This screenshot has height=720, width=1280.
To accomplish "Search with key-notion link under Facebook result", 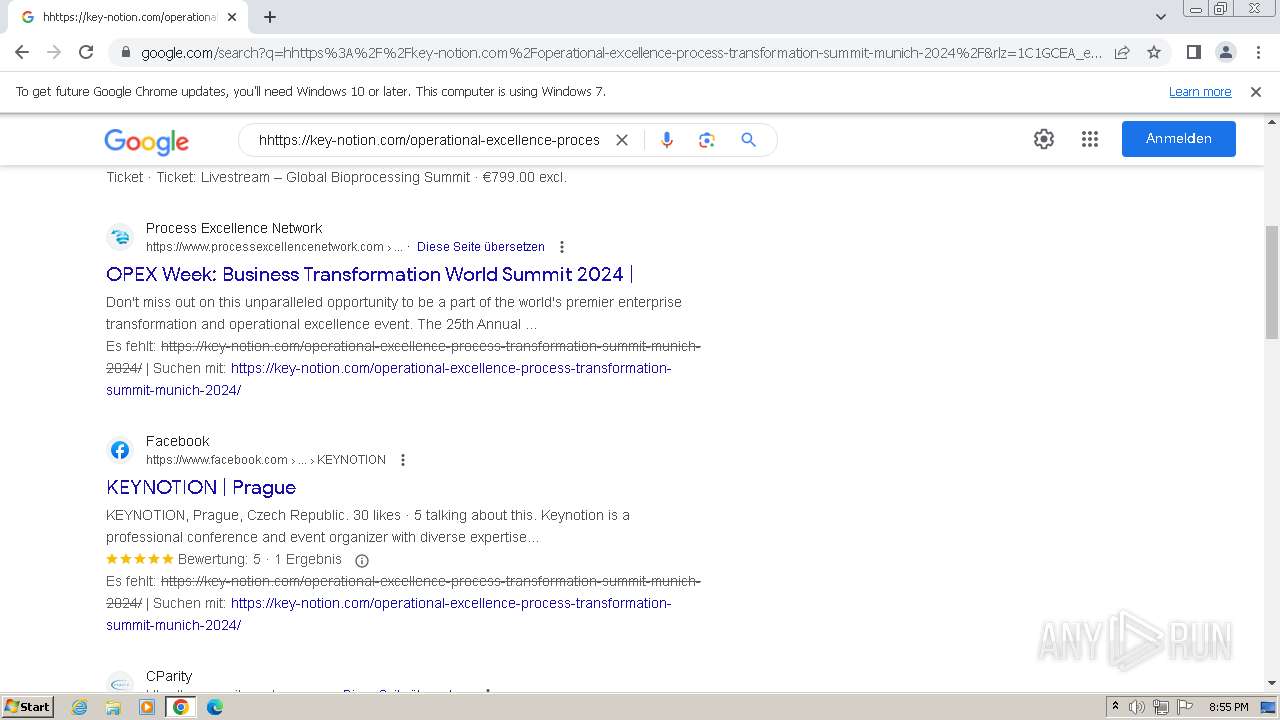I will (389, 614).
